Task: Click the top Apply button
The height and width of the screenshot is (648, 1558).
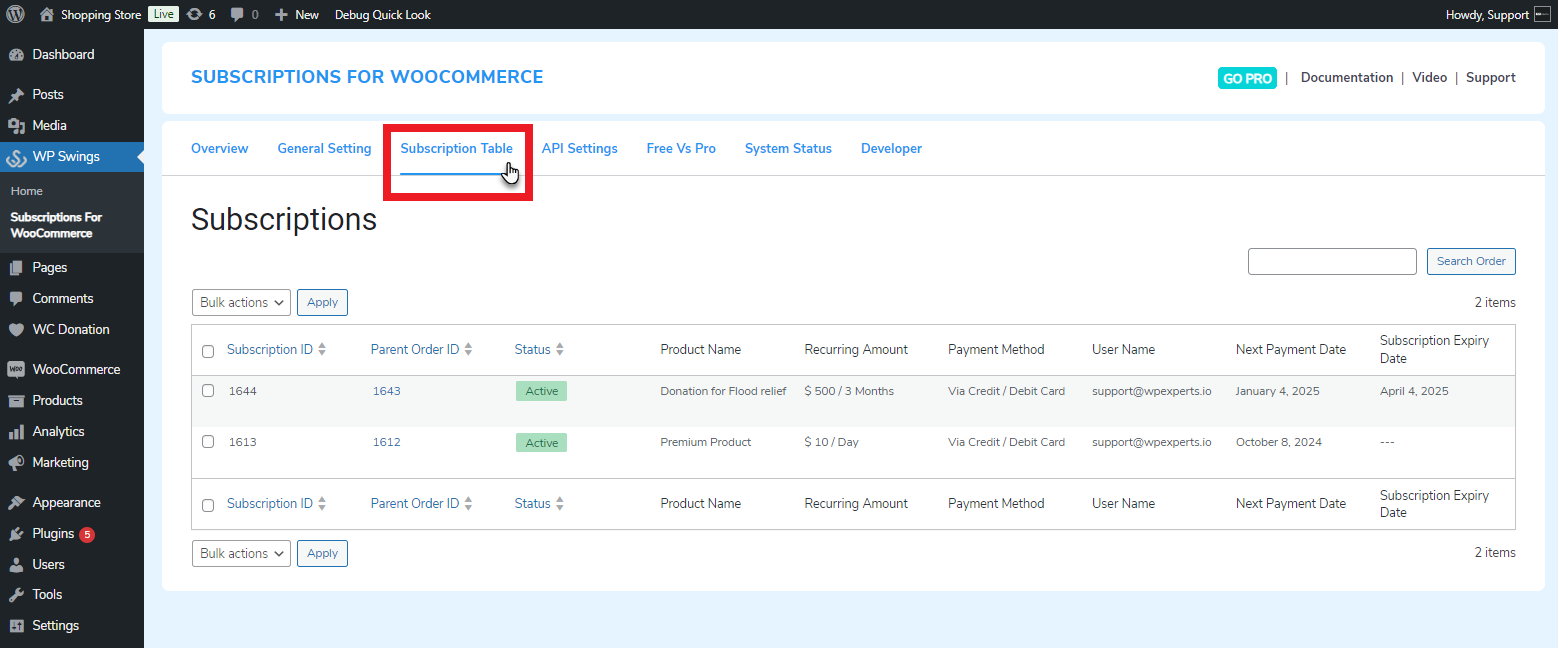Action: [322, 302]
